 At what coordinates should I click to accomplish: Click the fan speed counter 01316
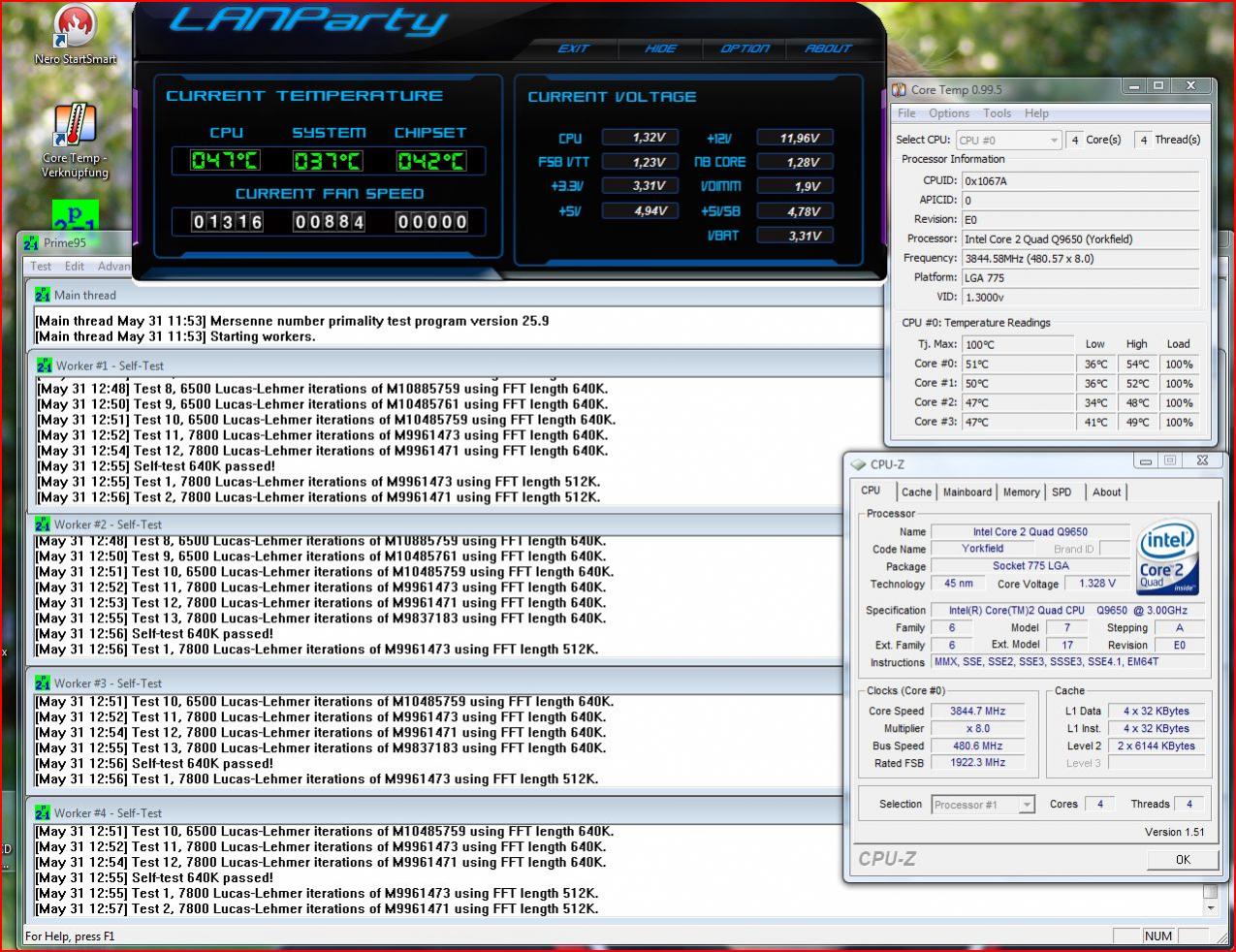[x=228, y=222]
